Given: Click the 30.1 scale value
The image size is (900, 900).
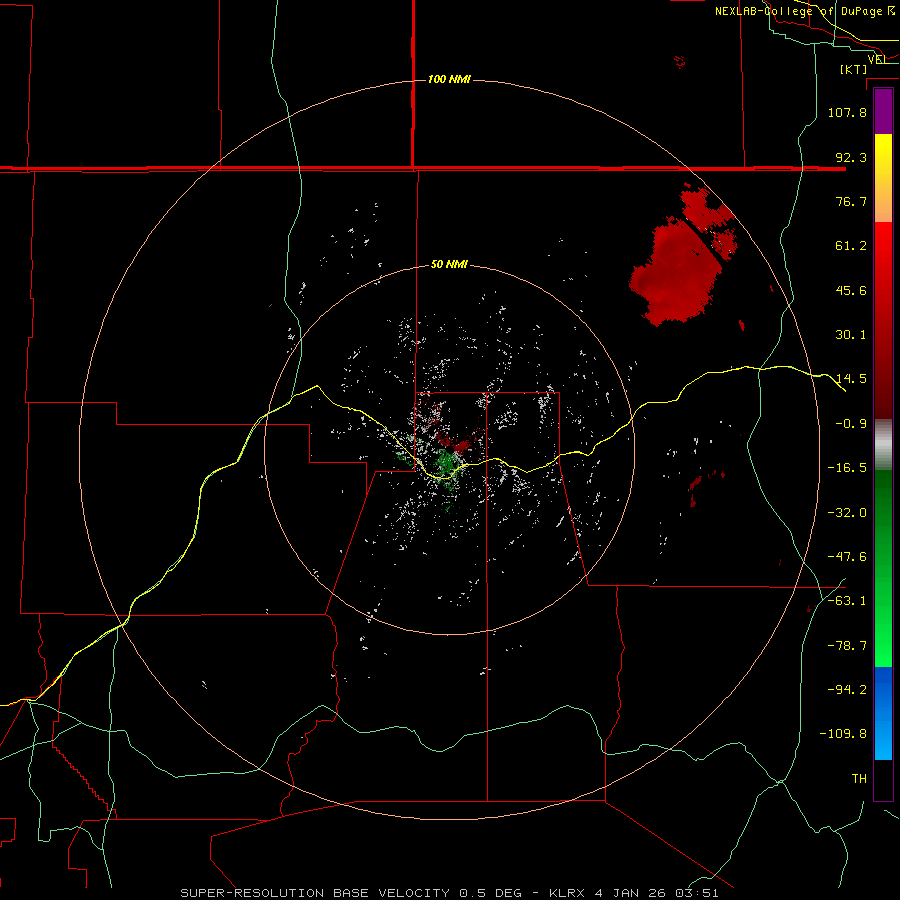Looking at the screenshot, I should tap(851, 335).
